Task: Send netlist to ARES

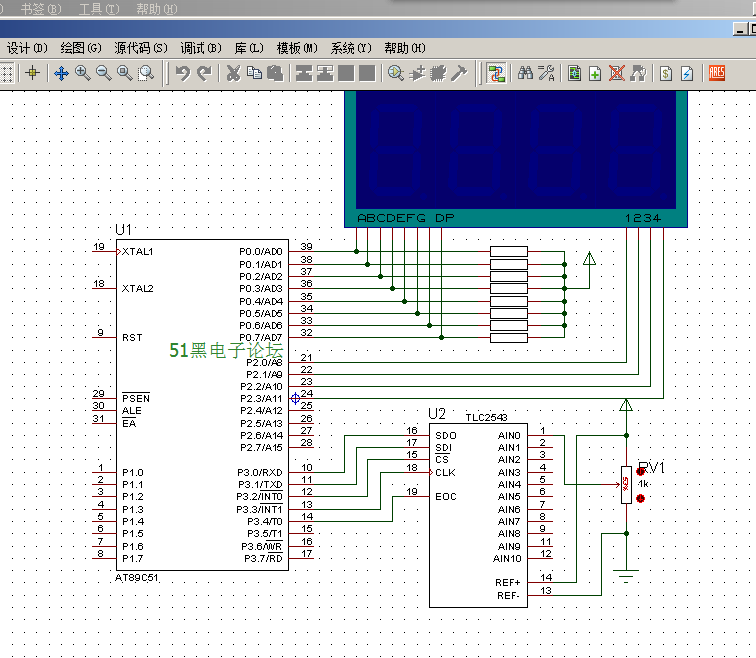Action: click(717, 73)
